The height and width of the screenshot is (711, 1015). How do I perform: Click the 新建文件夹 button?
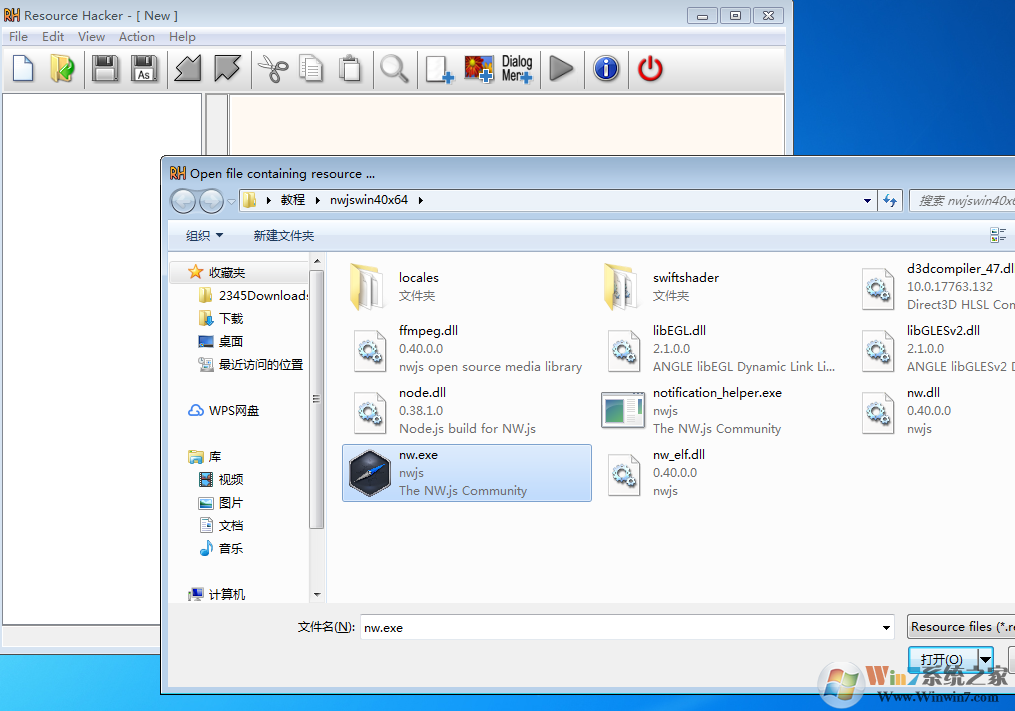tap(284, 234)
